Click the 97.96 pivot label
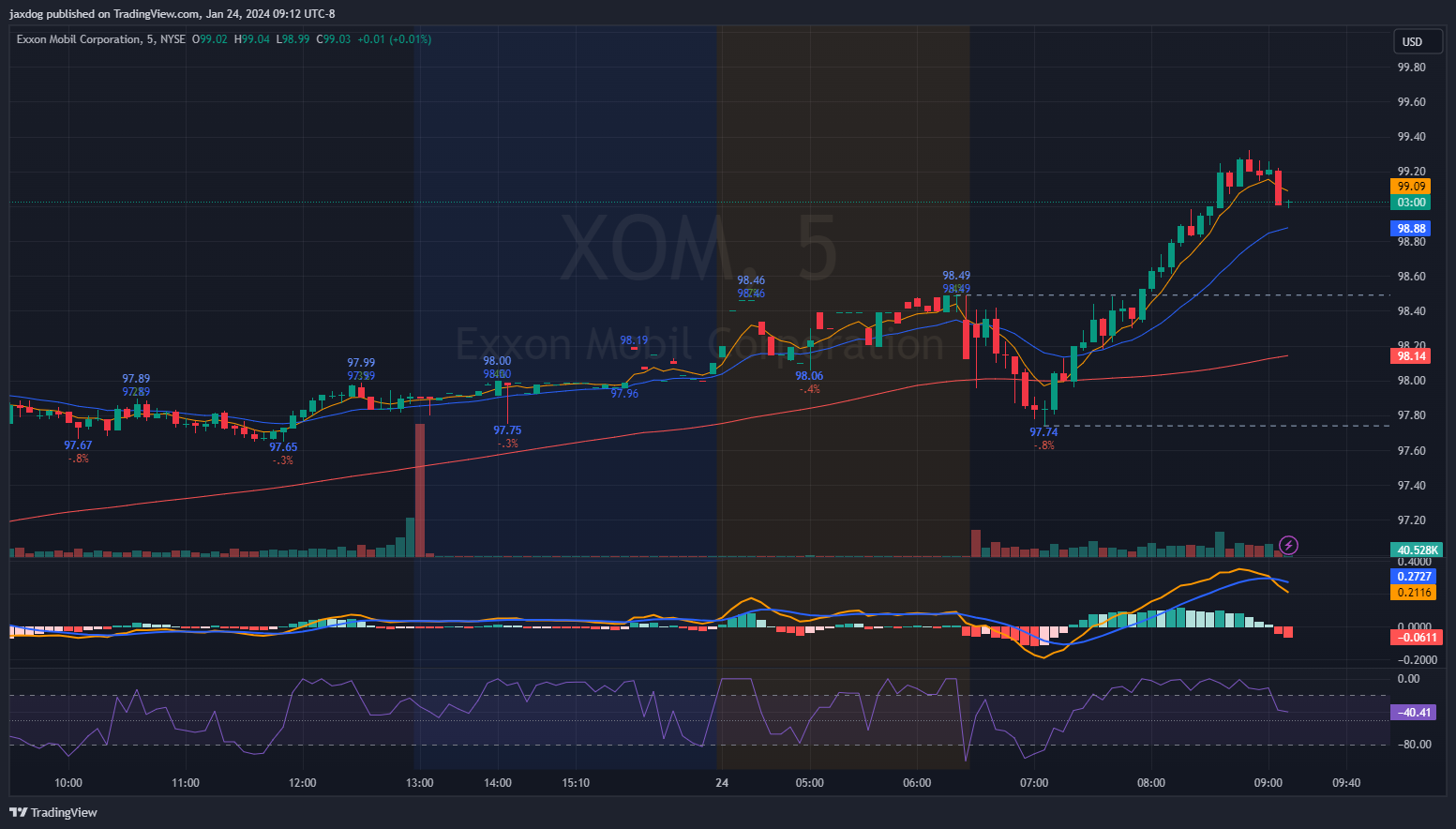The height and width of the screenshot is (829, 1456). [x=624, y=394]
